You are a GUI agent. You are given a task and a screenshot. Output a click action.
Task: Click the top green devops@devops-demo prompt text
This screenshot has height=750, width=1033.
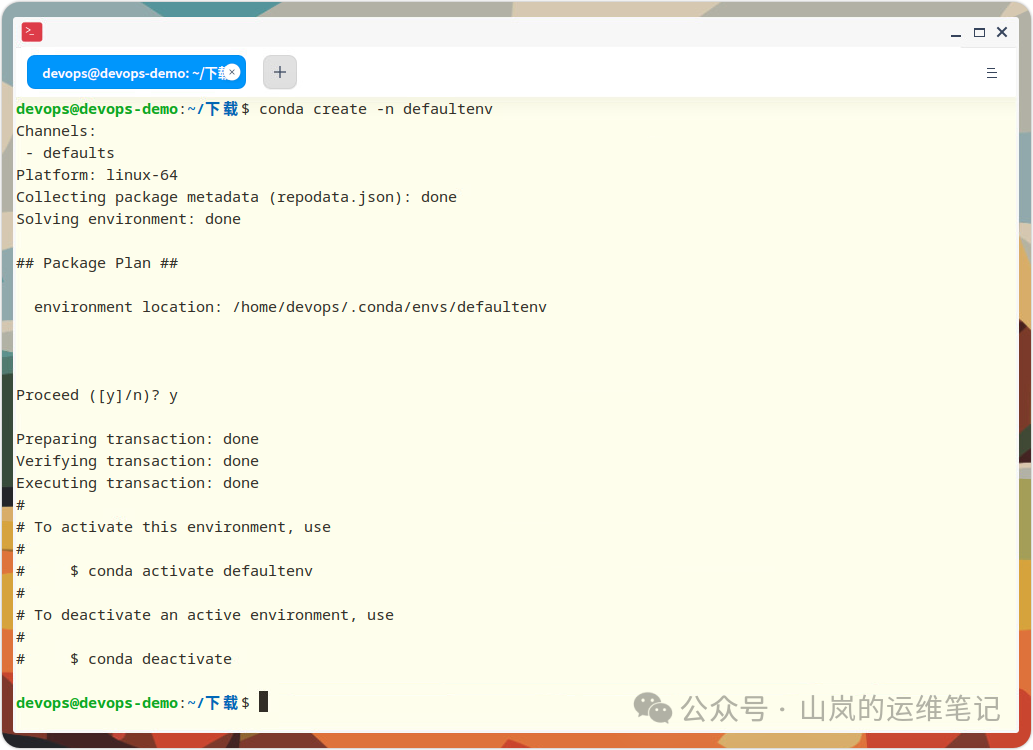[x=97, y=109]
